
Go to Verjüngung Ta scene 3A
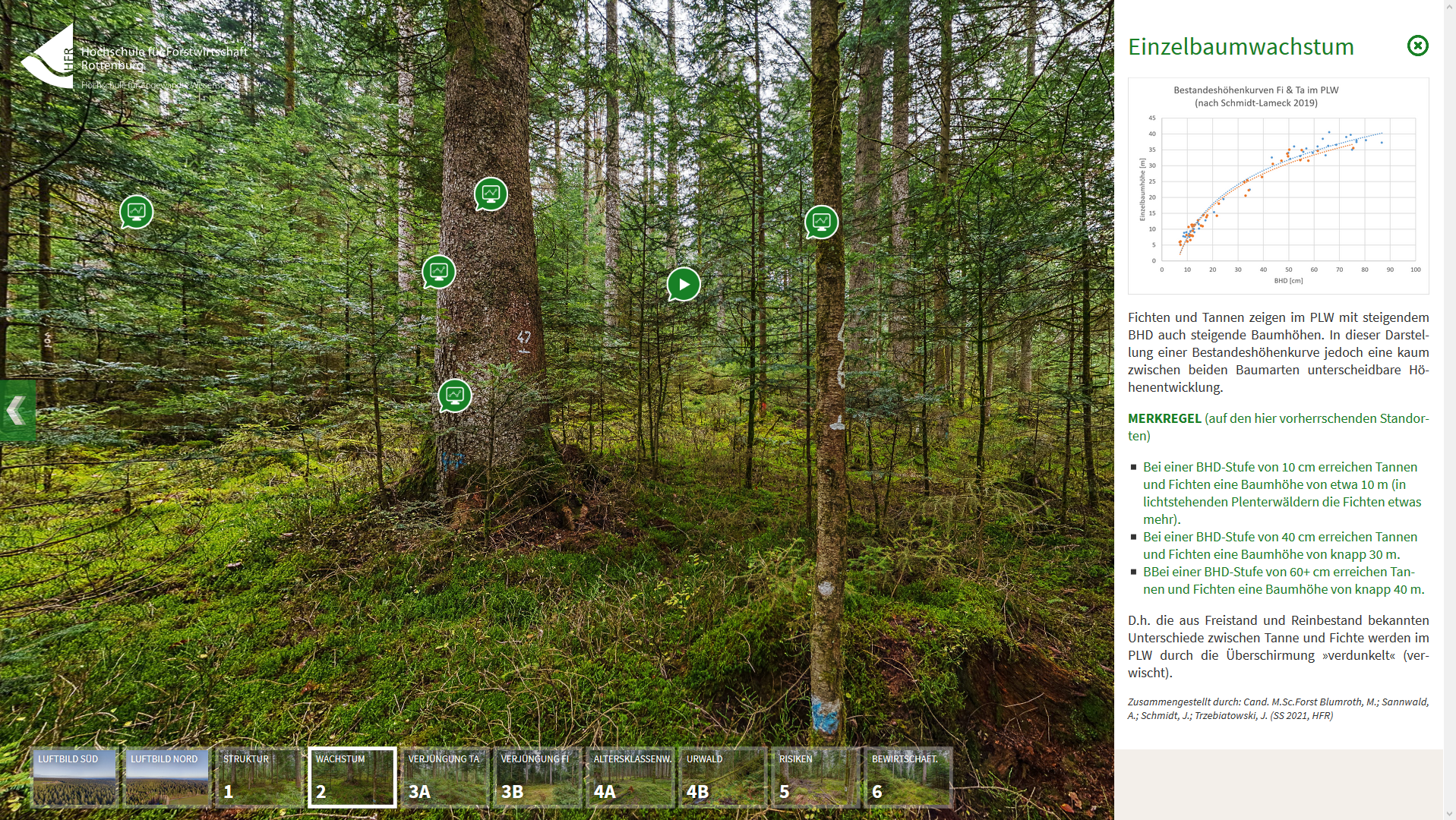point(445,777)
